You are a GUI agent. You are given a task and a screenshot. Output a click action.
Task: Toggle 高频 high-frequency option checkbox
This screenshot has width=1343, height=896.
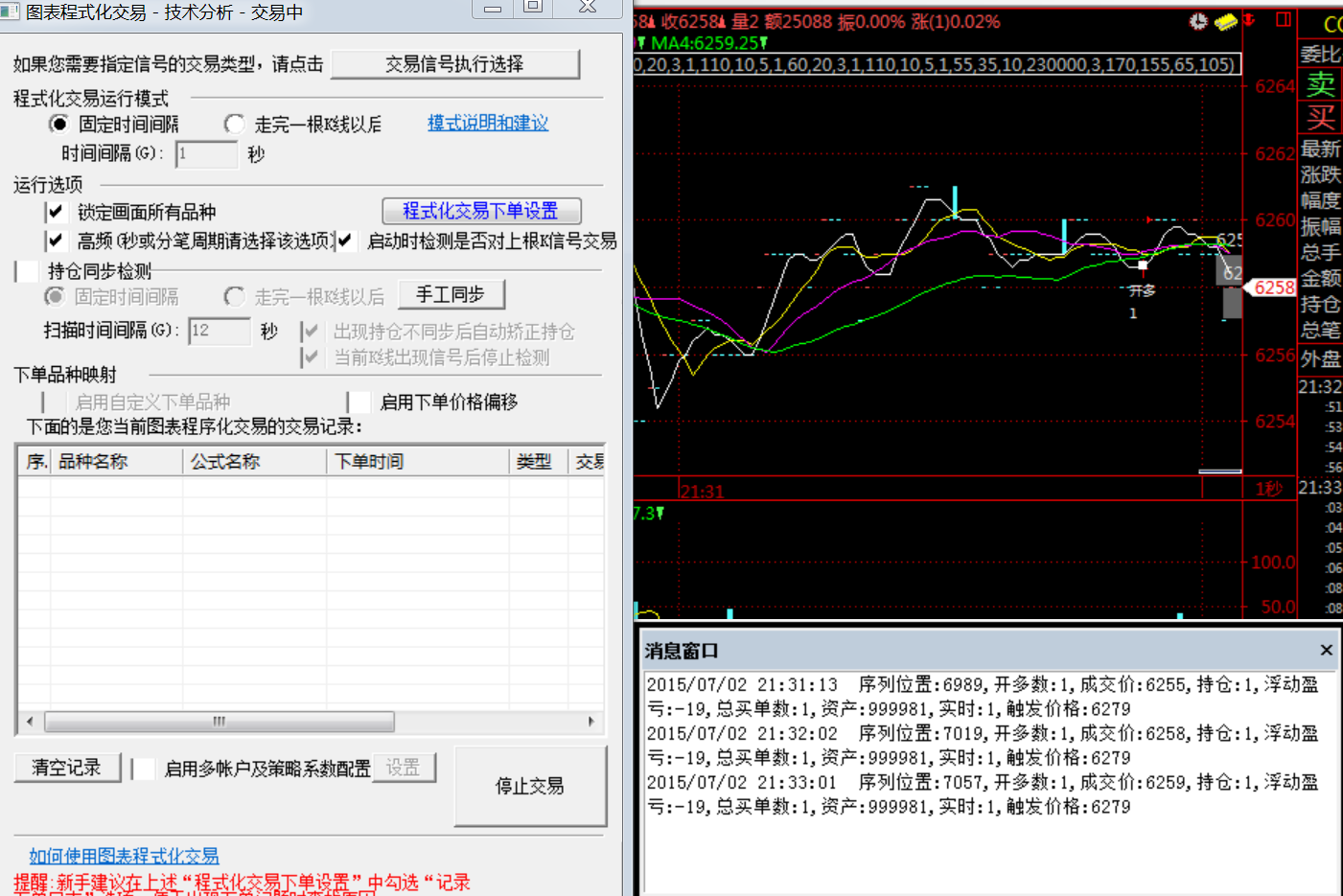click(x=56, y=241)
